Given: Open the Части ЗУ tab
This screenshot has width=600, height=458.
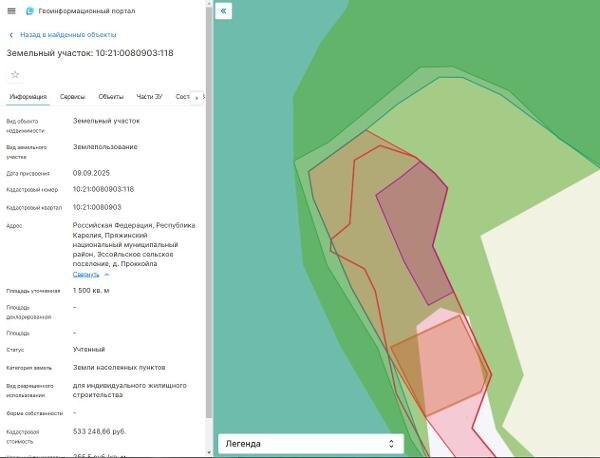Looking at the screenshot, I should 150,97.
